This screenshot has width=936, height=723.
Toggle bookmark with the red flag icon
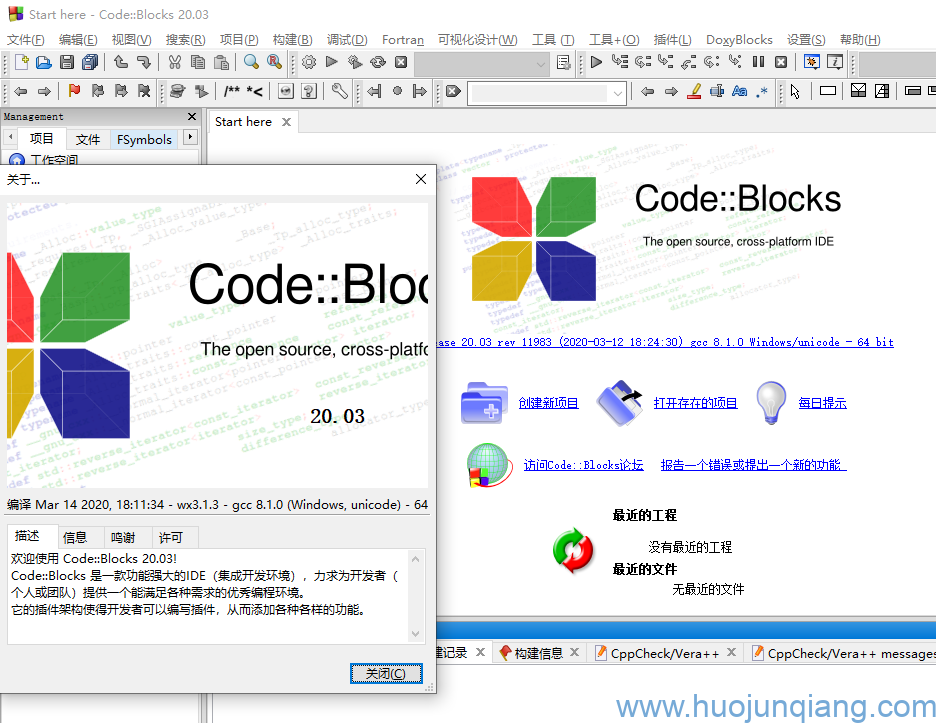(x=74, y=91)
